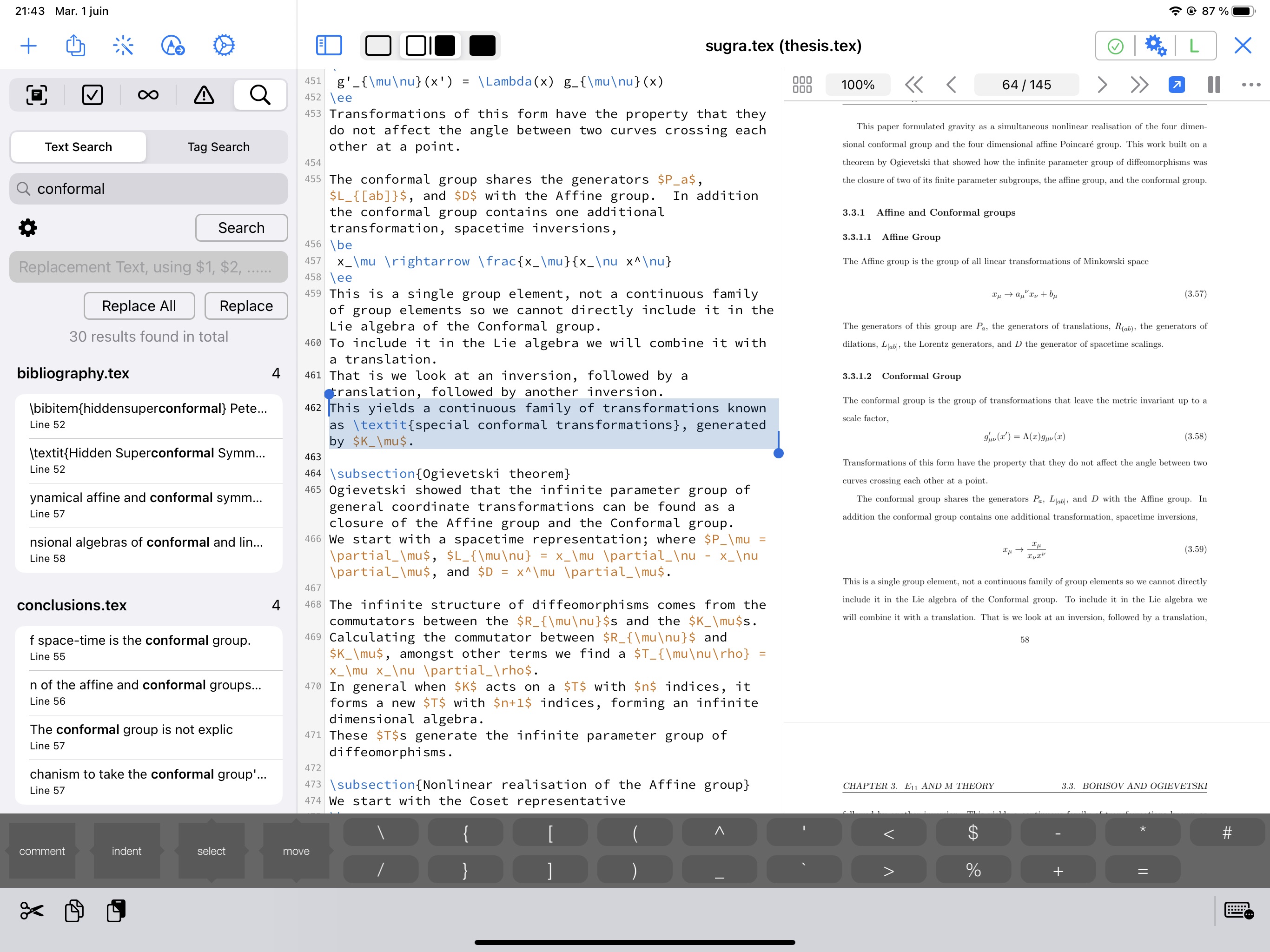
Task: Click Replace All button
Action: pyautogui.click(x=139, y=305)
